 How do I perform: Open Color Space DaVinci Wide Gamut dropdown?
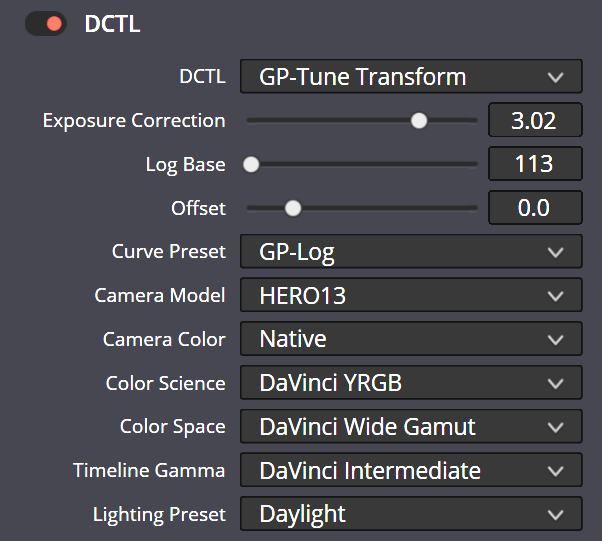click(x=411, y=427)
